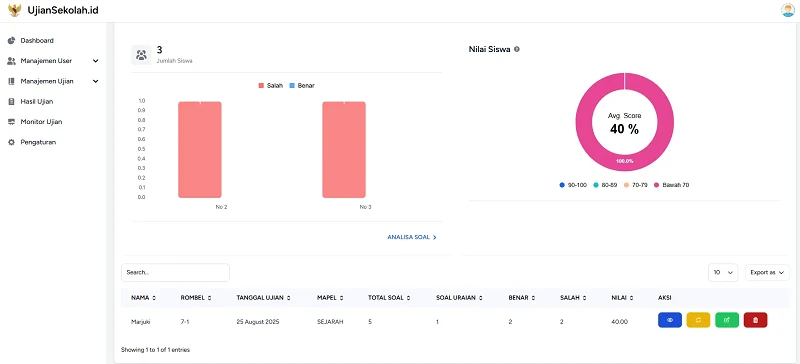This screenshot has width=800, height=364.
Task: Click the Jumlah Siswa group icon
Action: tap(141, 55)
